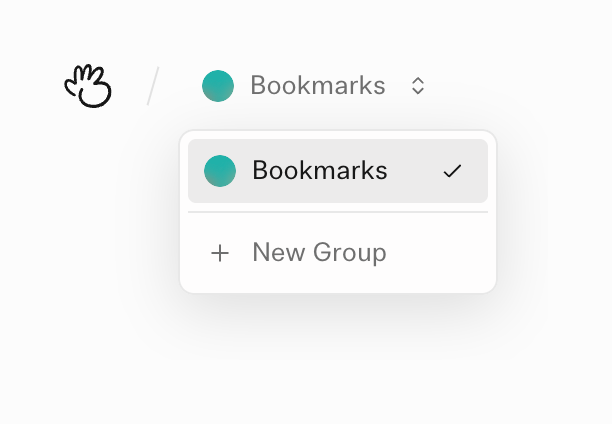Click the highlighted Bookmarks option label
The image size is (612, 424).
click(x=319, y=171)
